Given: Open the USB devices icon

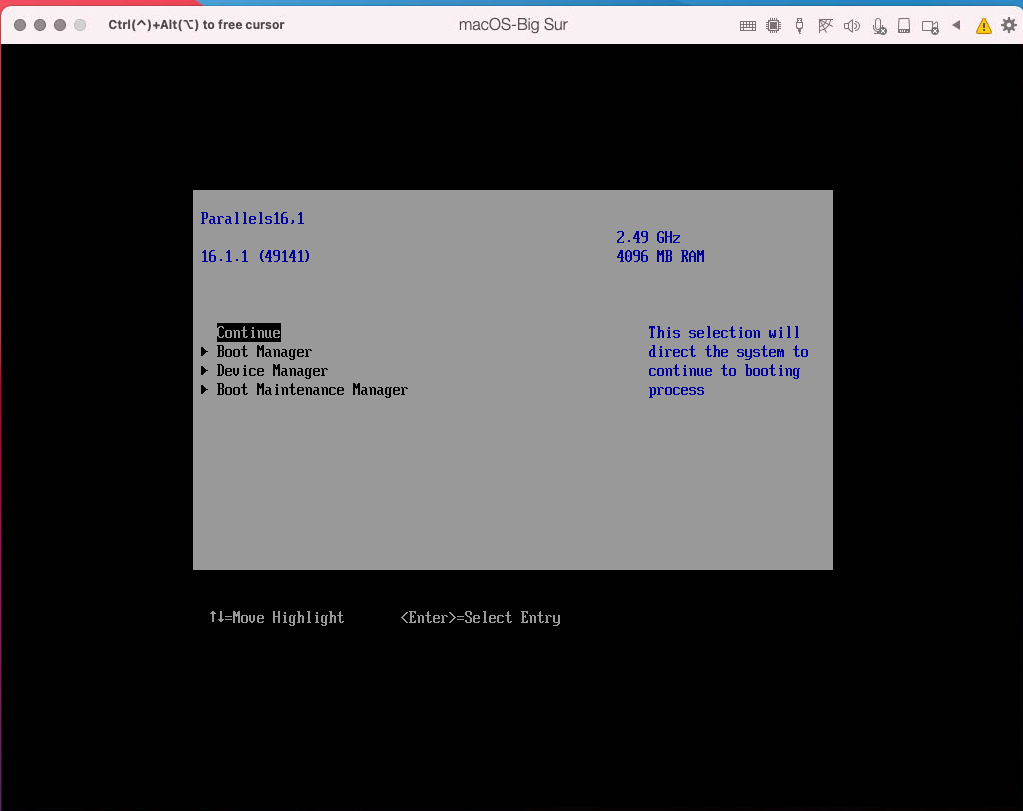Looking at the screenshot, I should 799,26.
